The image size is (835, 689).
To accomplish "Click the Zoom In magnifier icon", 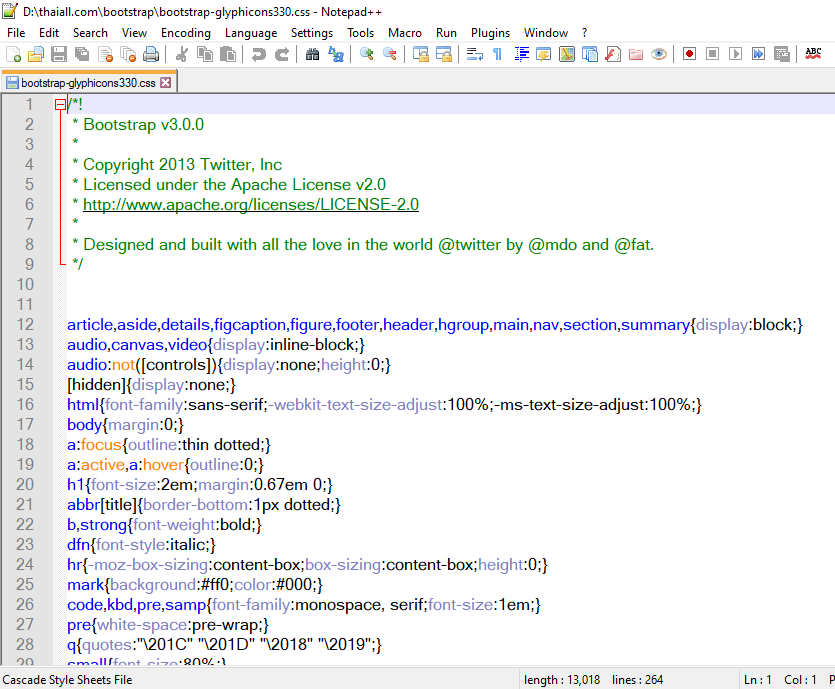I will tap(367, 54).
